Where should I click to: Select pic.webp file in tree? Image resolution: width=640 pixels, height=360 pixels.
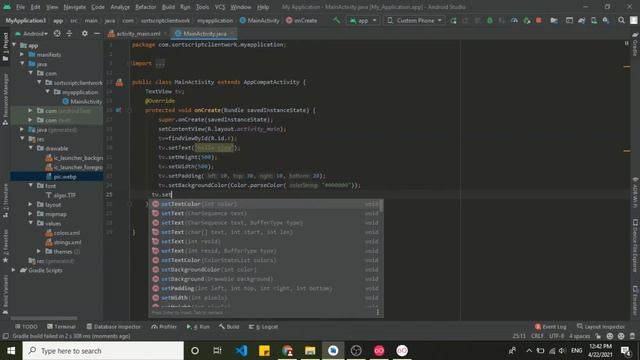tap(61, 176)
